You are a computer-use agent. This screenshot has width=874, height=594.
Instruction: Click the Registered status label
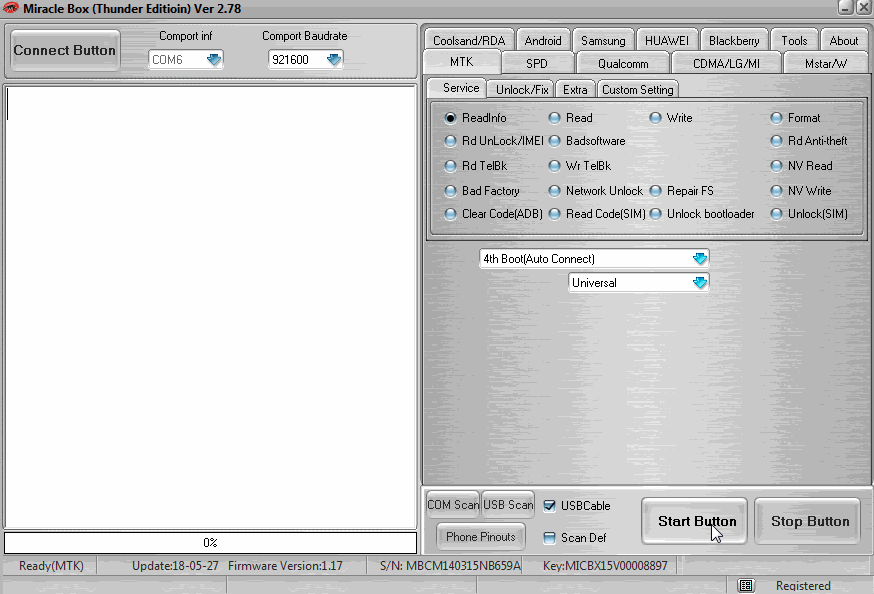803,586
